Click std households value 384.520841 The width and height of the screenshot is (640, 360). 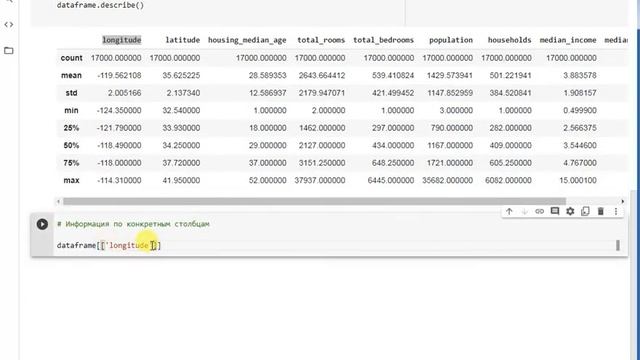point(510,93)
